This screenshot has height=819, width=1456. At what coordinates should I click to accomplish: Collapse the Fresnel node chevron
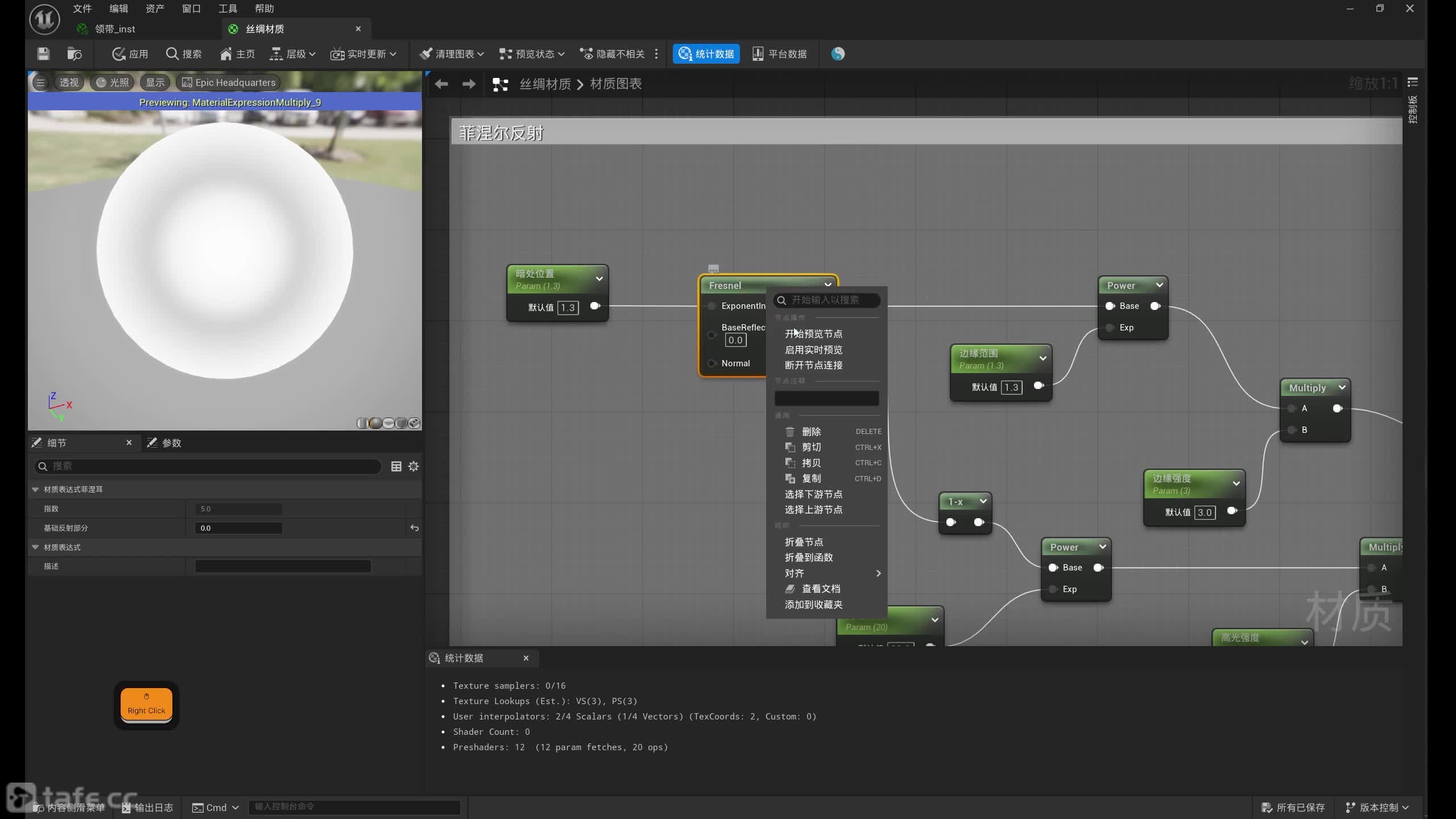(x=828, y=285)
